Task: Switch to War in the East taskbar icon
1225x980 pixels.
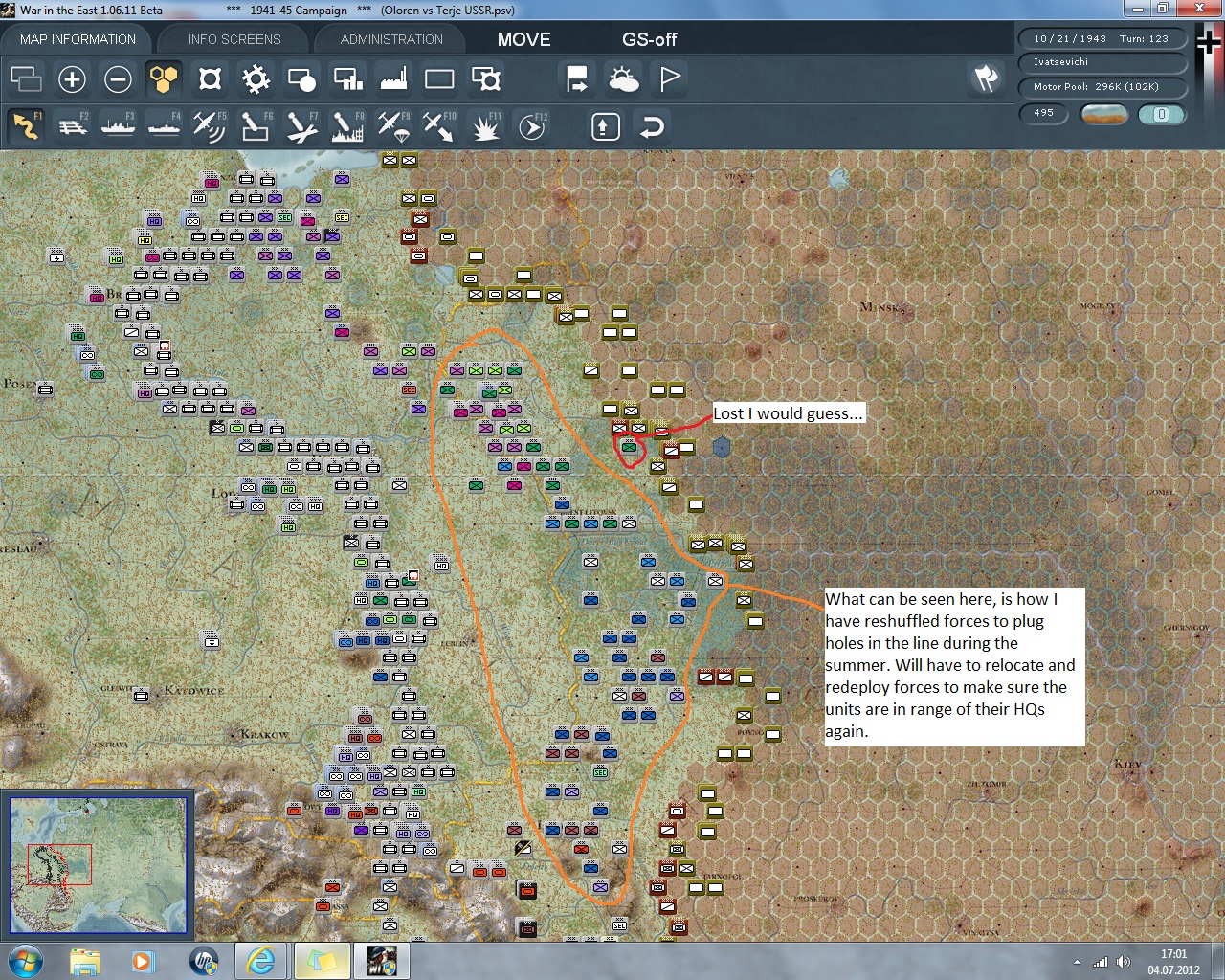Action: pos(382,961)
